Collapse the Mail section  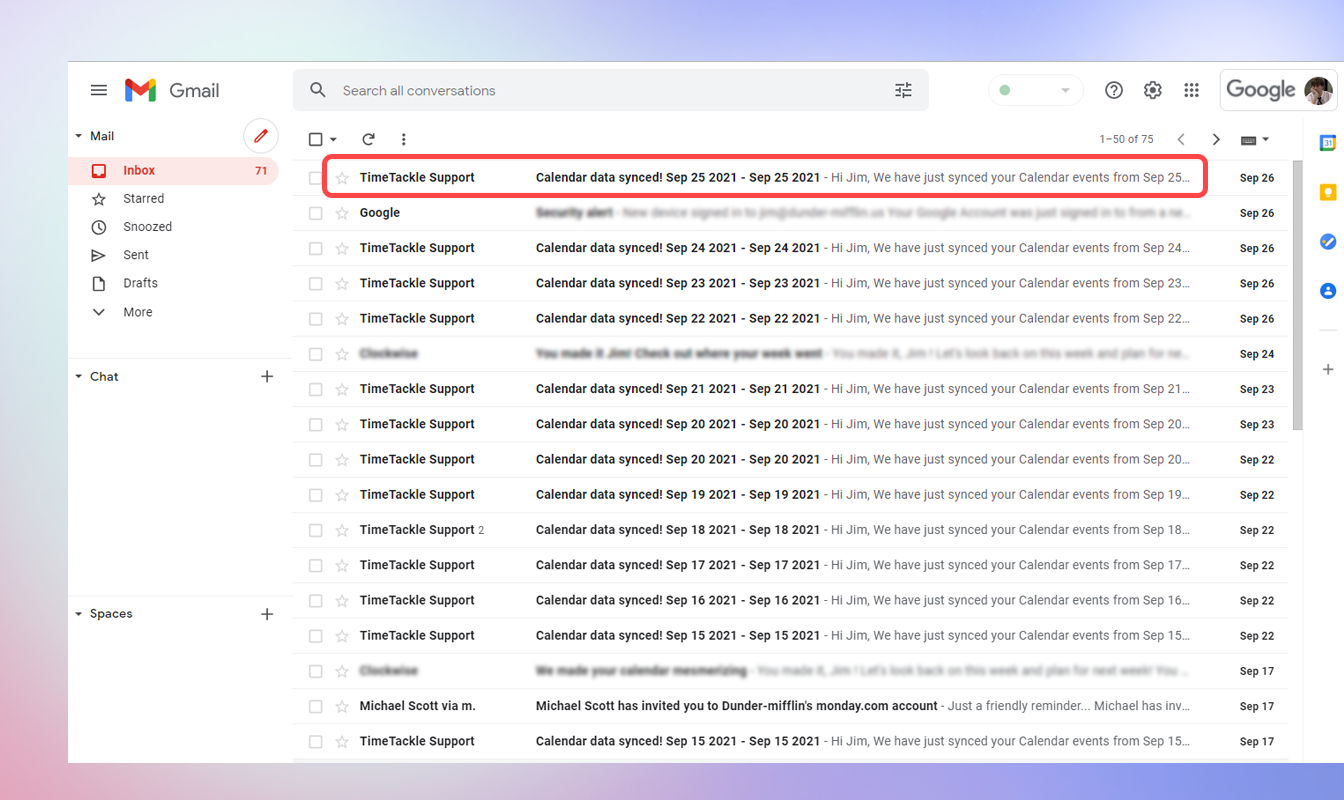point(79,136)
